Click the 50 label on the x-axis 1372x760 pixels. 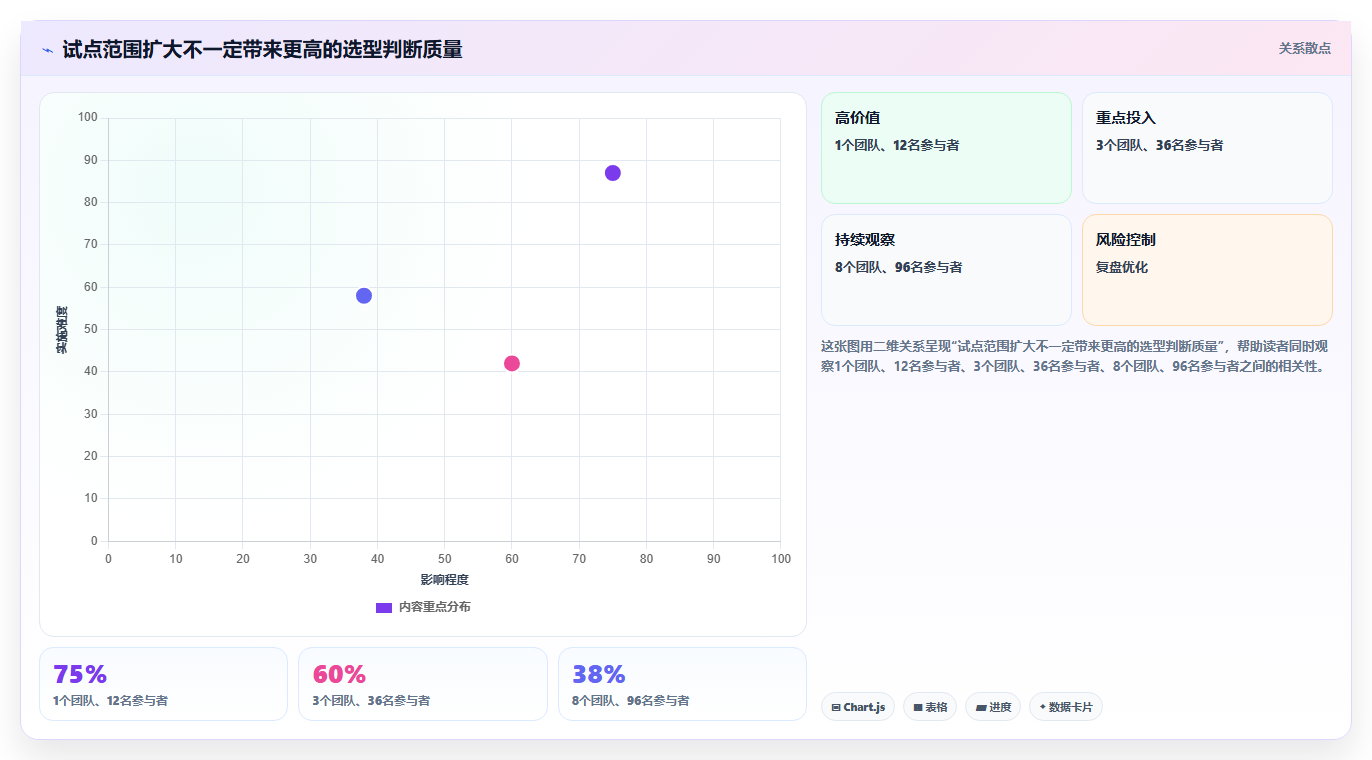click(444, 559)
